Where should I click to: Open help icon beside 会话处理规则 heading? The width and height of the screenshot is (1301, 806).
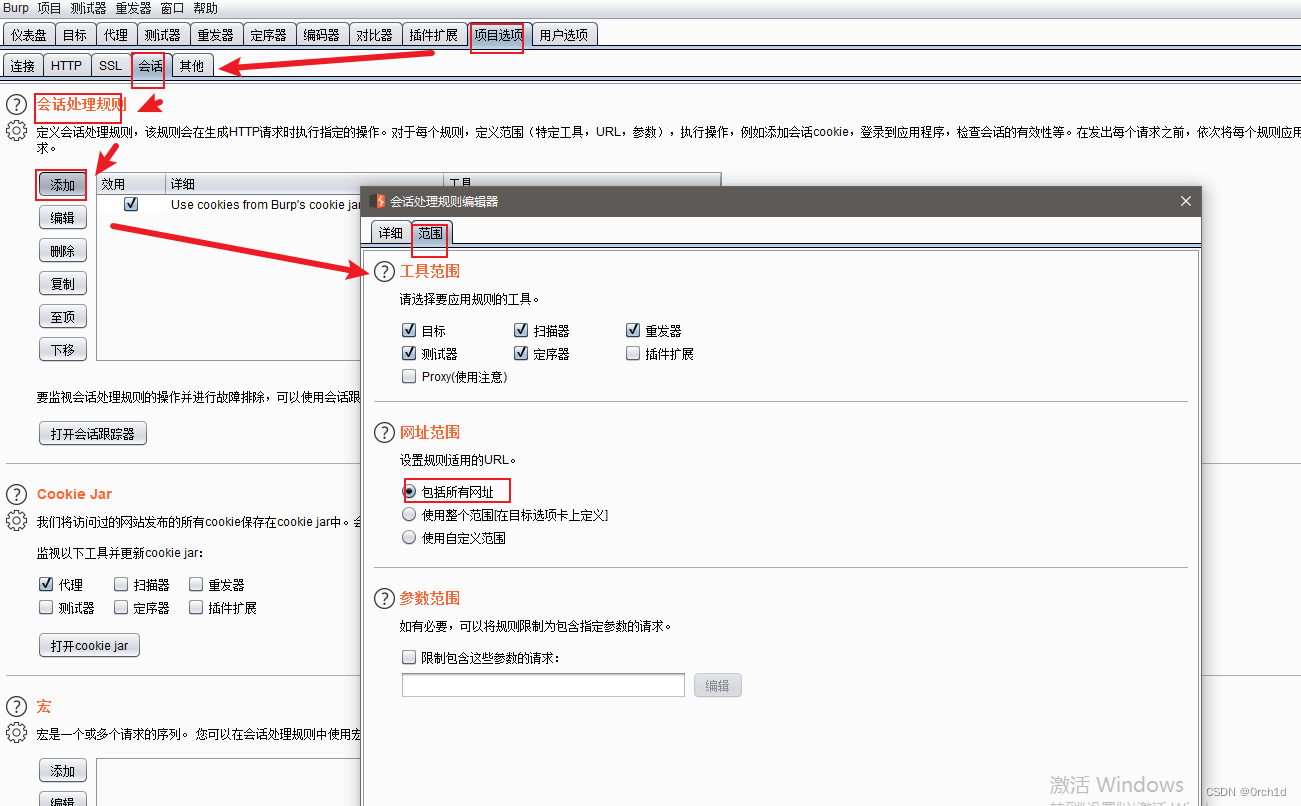[16, 104]
